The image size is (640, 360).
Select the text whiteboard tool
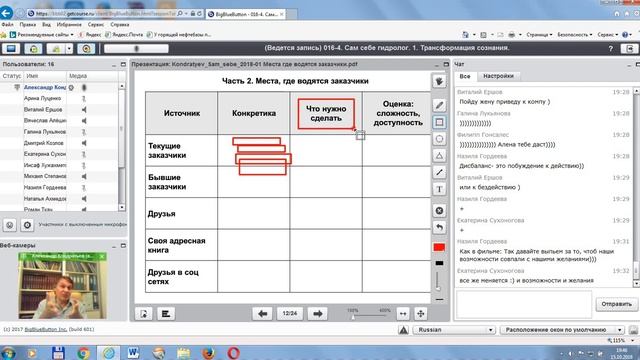pyautogui.click(x=439, y=189)
